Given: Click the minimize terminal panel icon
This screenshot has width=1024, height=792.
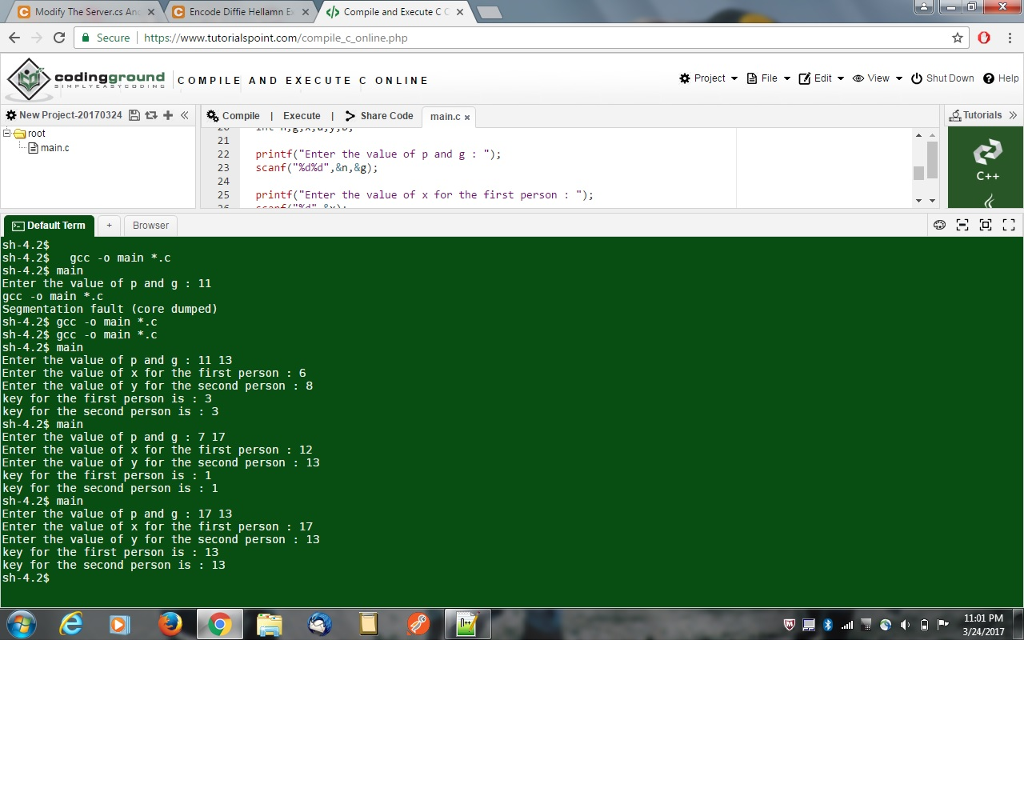Looking at the screenshot, I should 962,226.
